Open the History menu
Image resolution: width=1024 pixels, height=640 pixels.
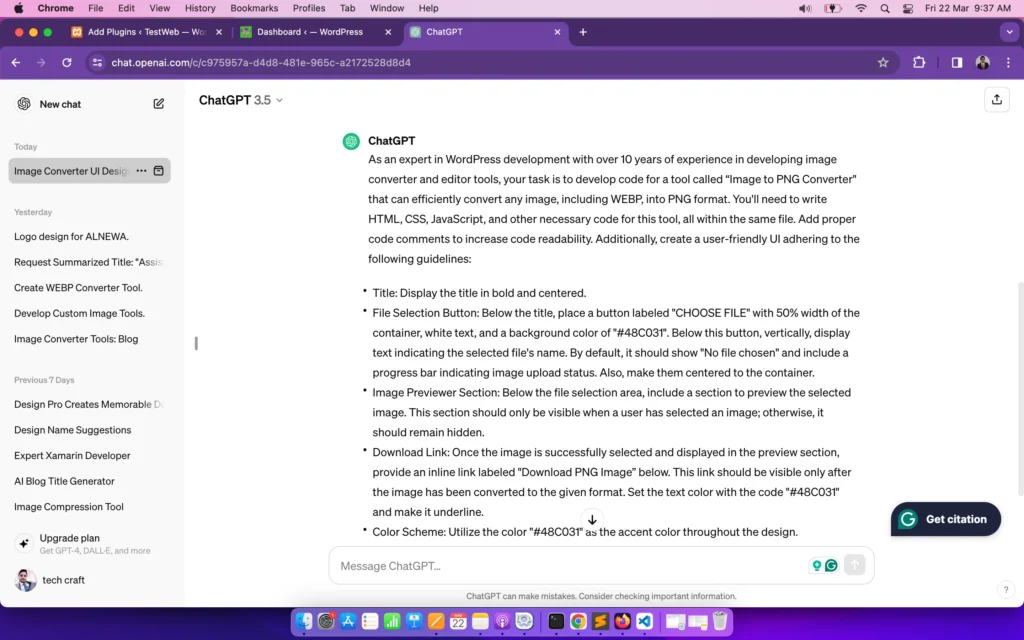point(200,8)
